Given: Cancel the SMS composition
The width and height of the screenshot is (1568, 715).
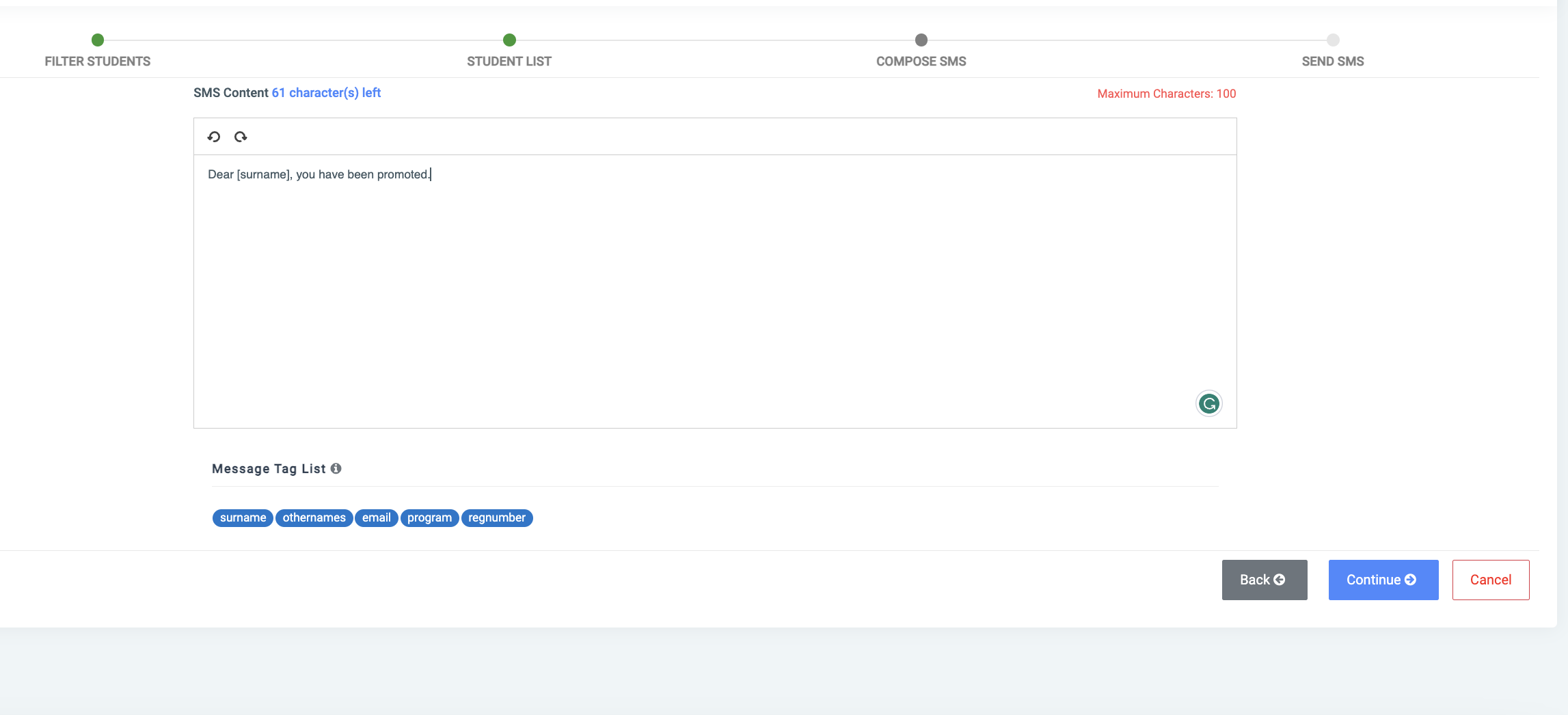Looking at the screenshot, I should click(1491, 580).
